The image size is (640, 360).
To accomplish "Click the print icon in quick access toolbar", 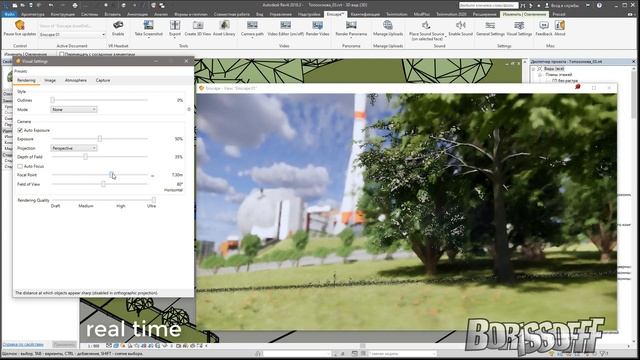I will [75, 5].
